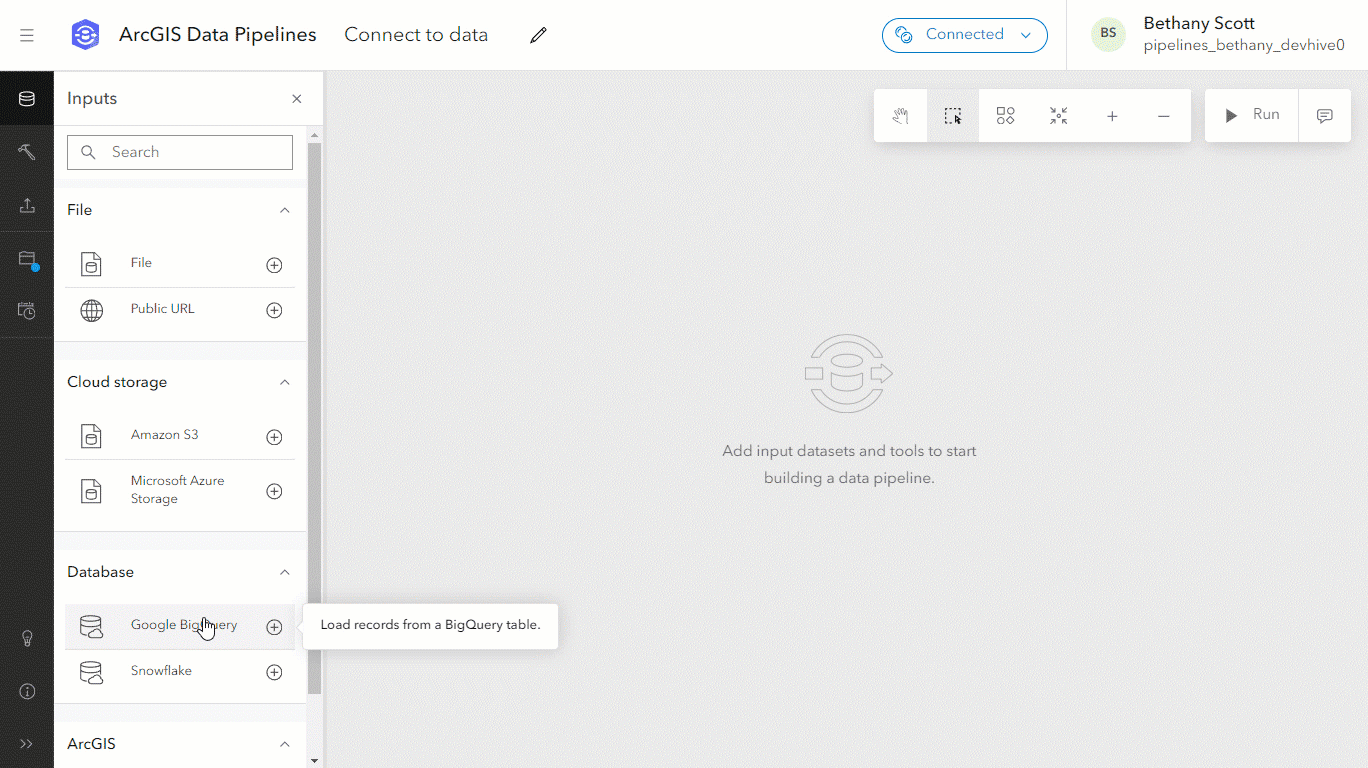1368x768 pixels.
Task: Edit pipeline name with pencil icon
Action: click(538, 35)
